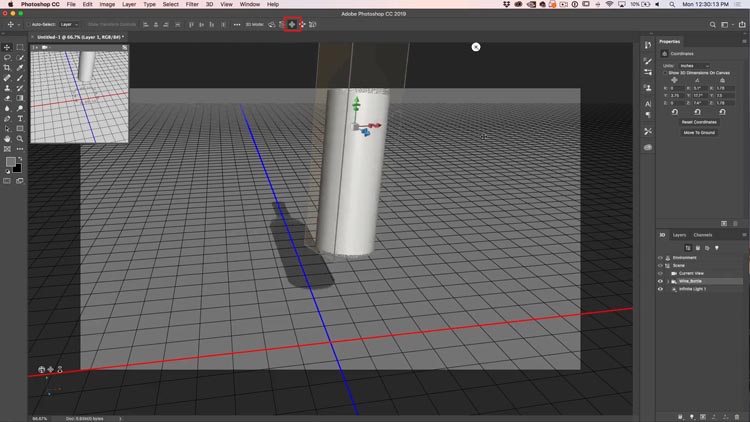Switch to the Channels tab

tap(703, 235)
